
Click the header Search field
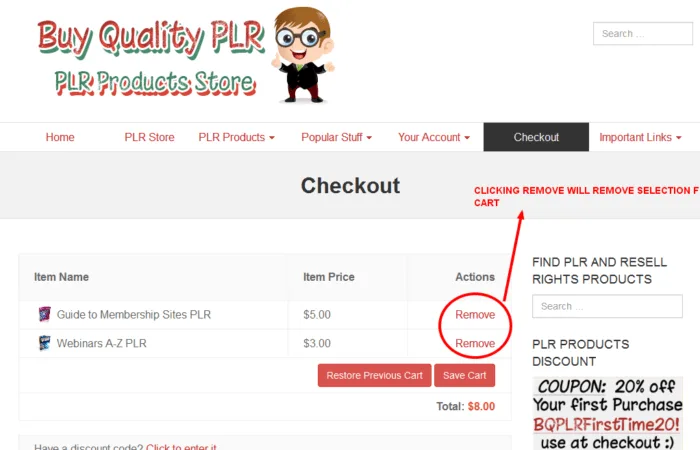tap(643, 33)
